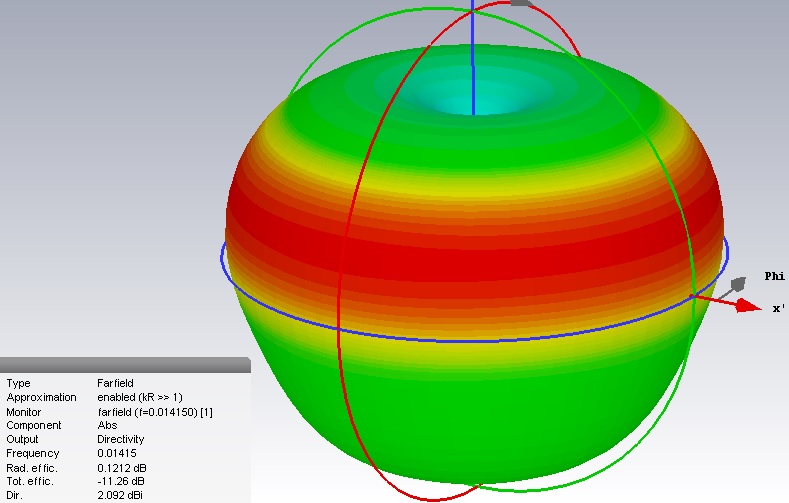The width and height of the screenshot is (789, 503).
Task: Click the 'Directivity' output value
Action: (121, 439)
